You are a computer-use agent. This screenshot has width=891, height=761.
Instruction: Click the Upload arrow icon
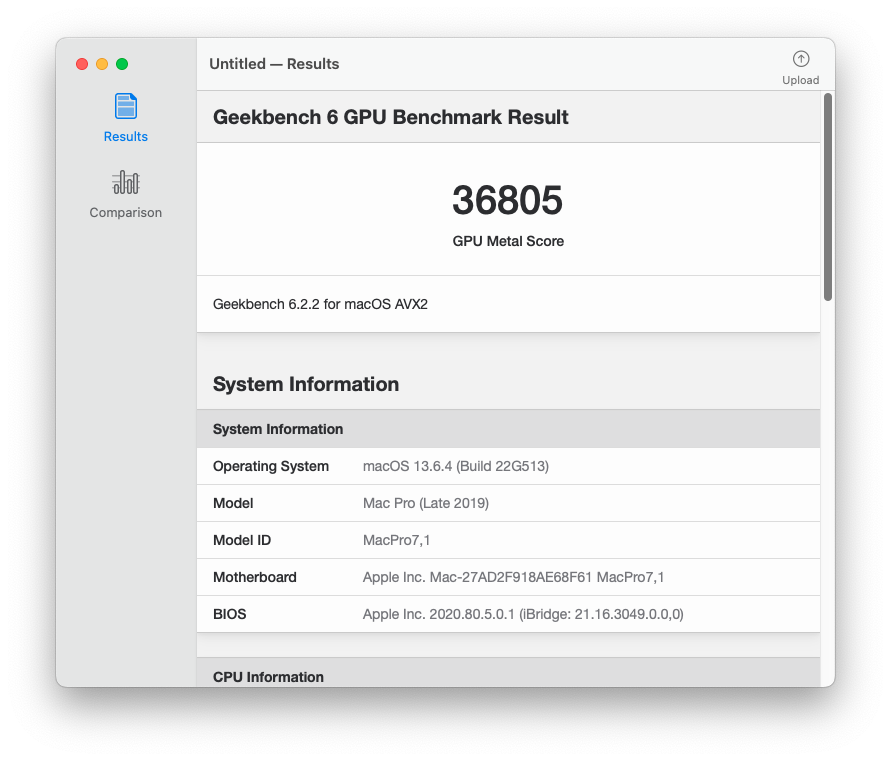801,59
